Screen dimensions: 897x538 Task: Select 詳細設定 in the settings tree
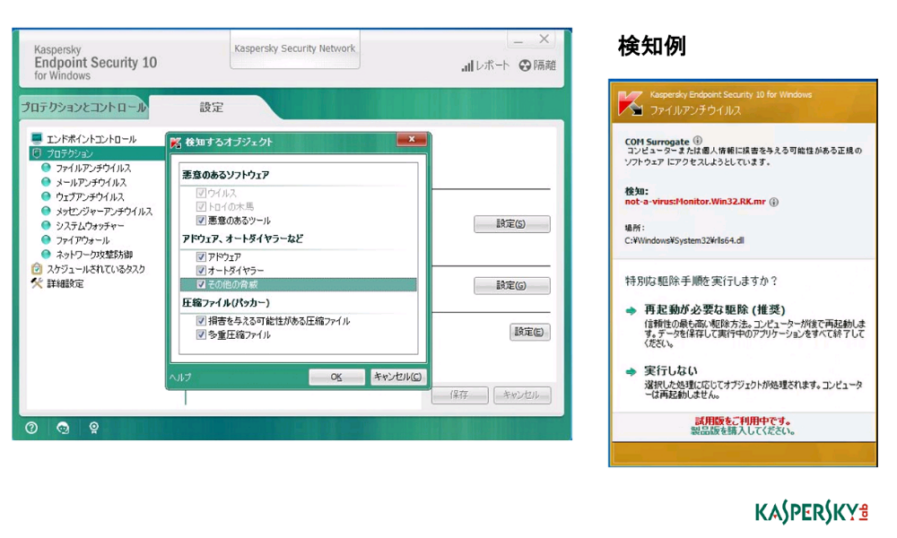[65, 283]
